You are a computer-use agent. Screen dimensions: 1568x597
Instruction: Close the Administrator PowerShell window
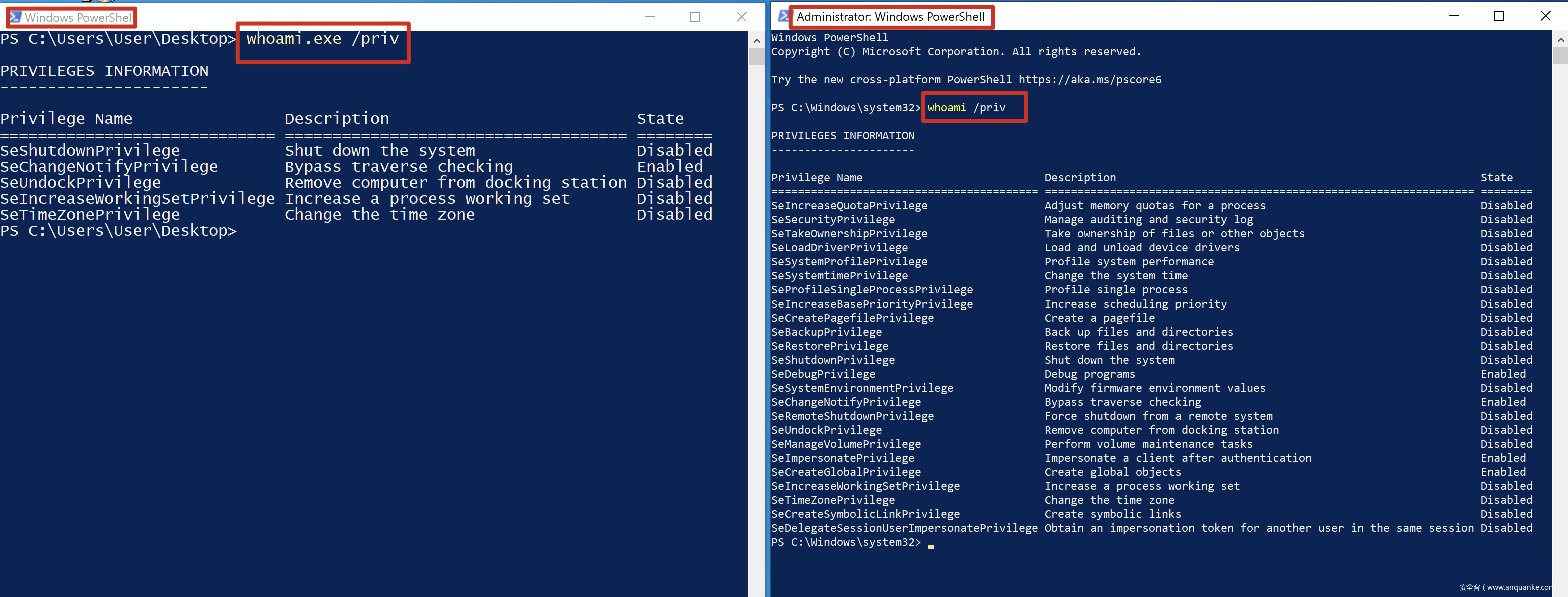1545,16
